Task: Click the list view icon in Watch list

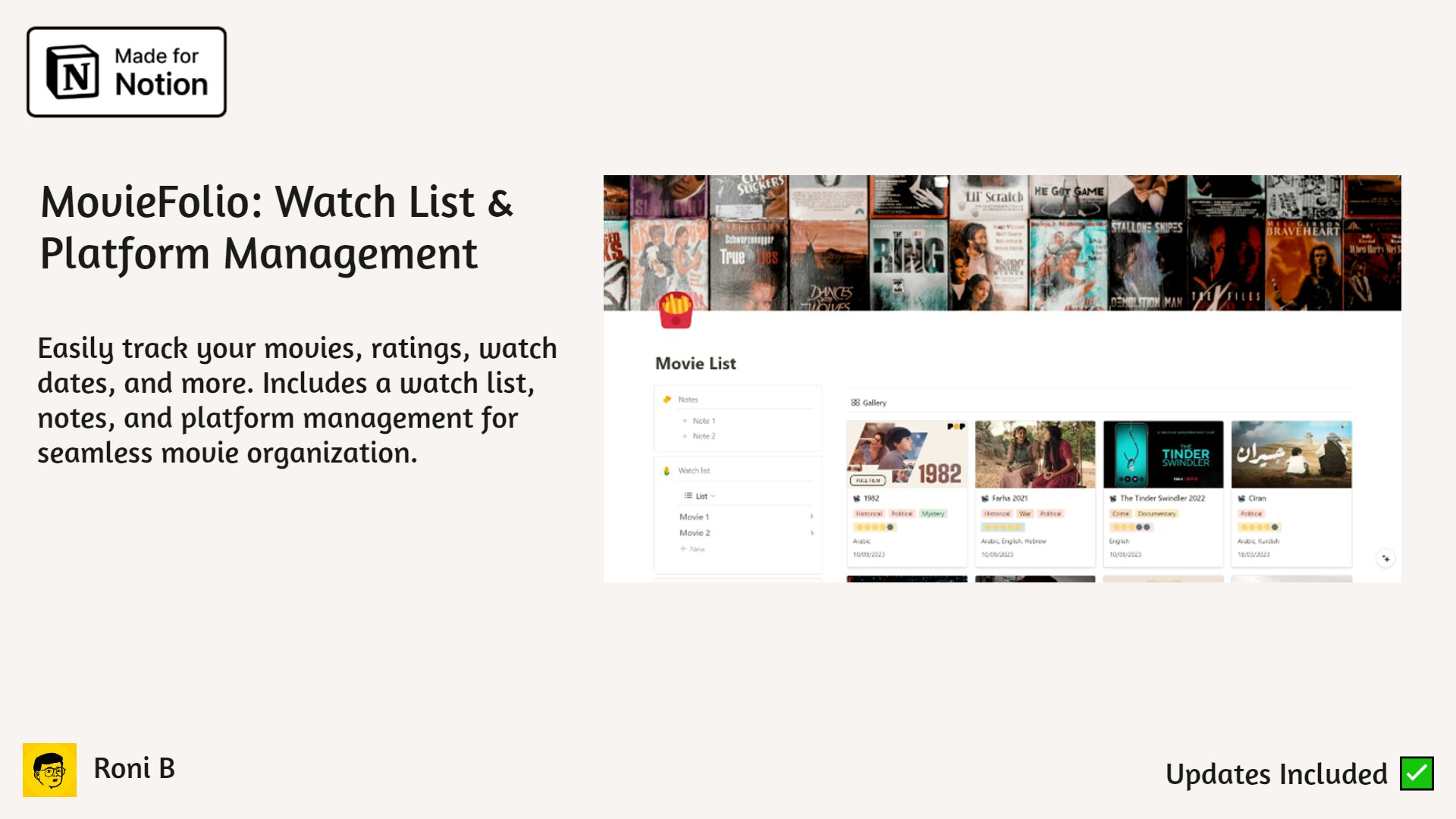Action: (688, 496)
